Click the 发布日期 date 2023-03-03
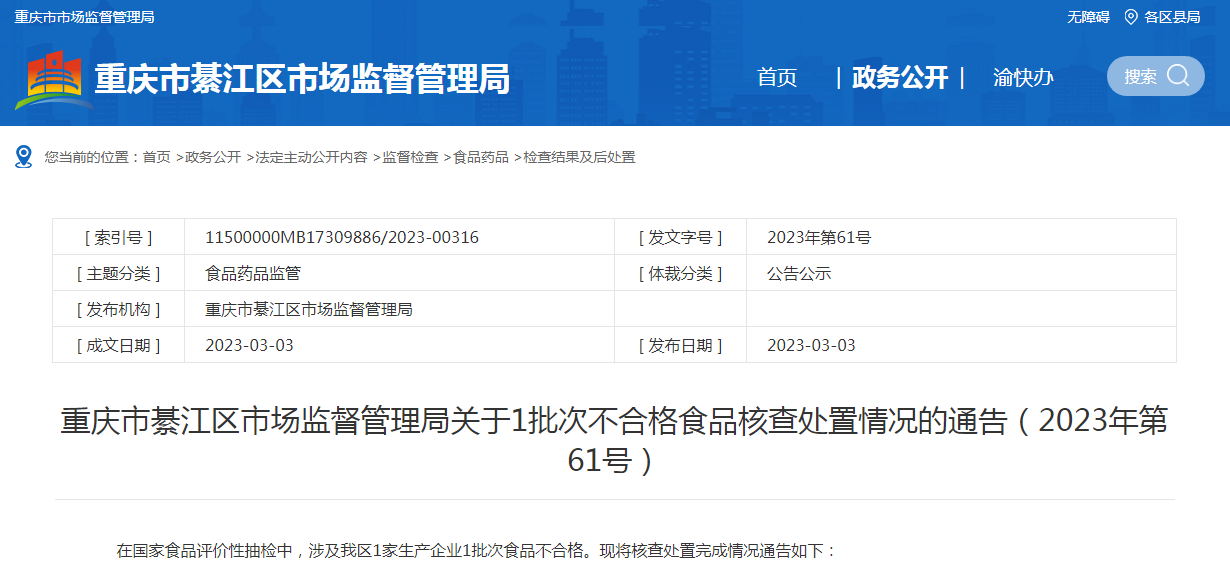Screen dimensions: 1230x564 pyautogui.click(x=811, y=345)
